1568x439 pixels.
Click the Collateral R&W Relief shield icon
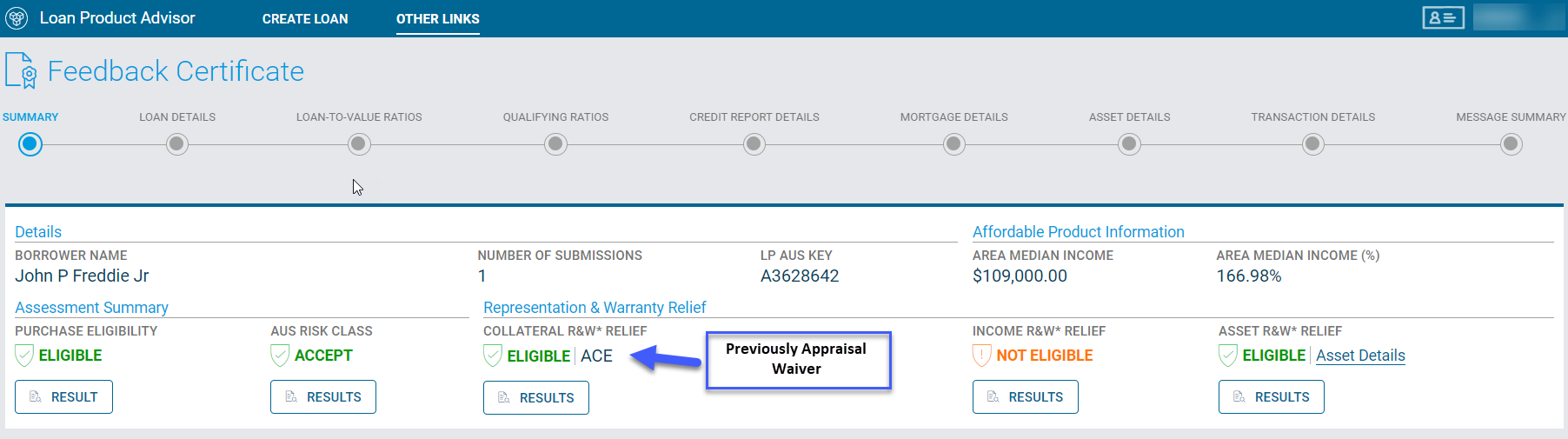[493, 356]
